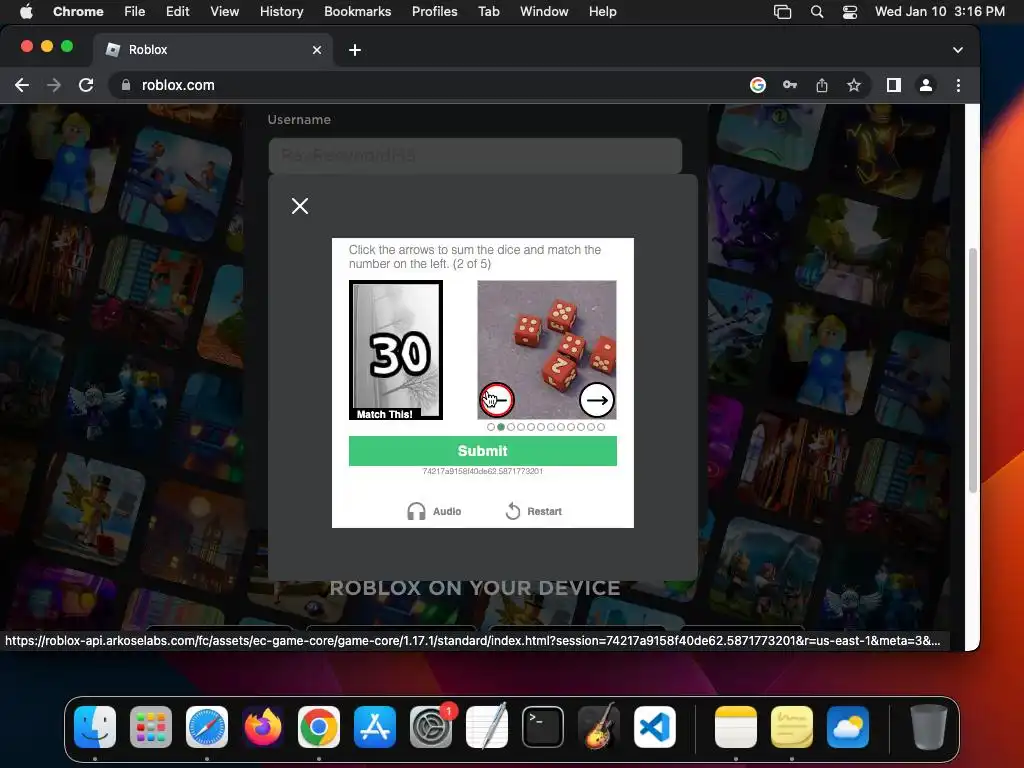Select the last image position dot
1024x768 pixels.
point(601,427)
